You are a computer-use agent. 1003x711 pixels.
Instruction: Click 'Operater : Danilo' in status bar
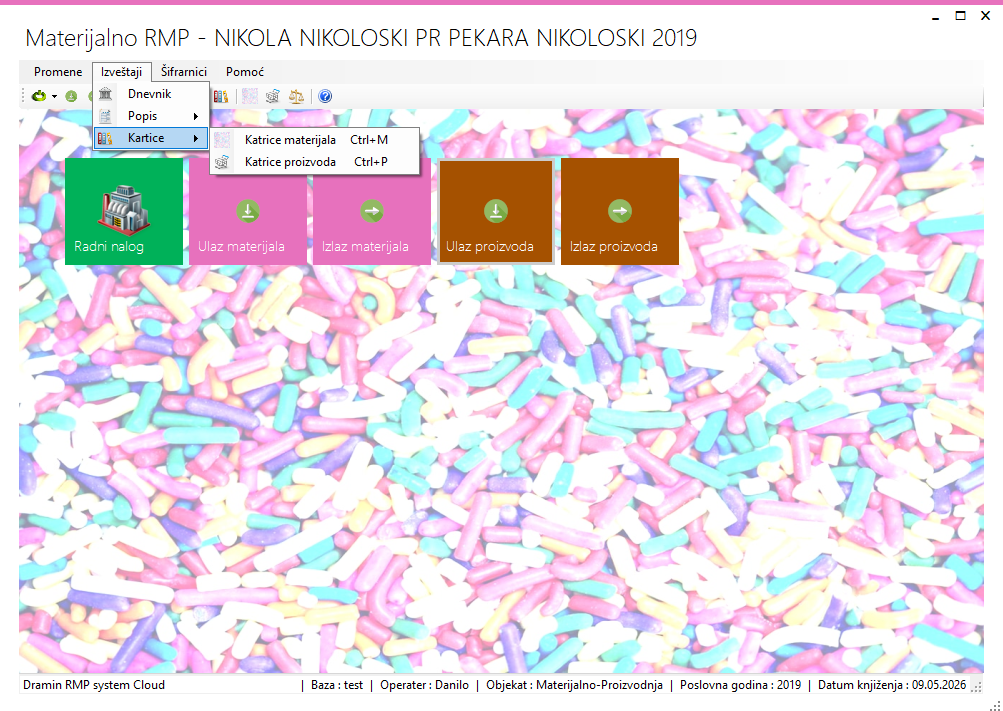point(424,685)
